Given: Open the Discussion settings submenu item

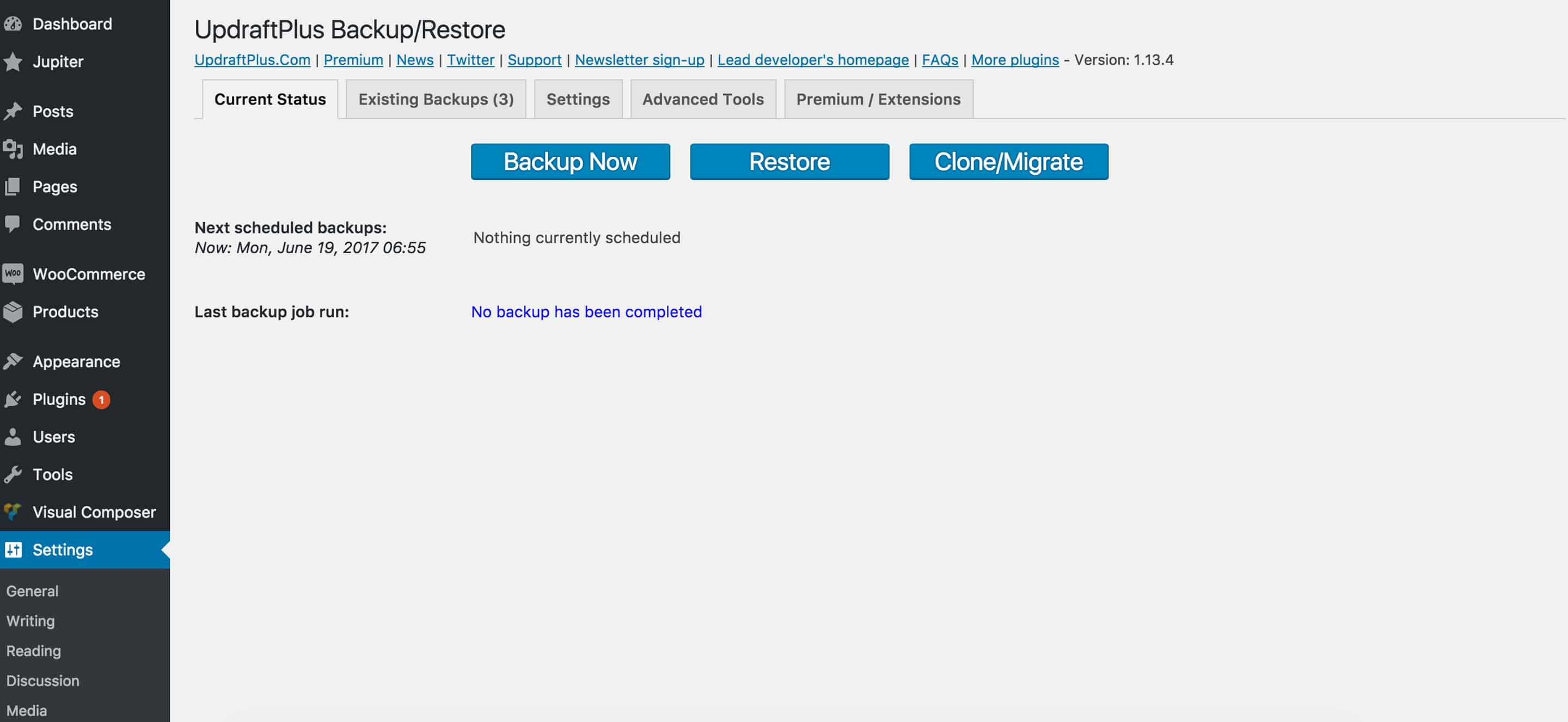Looking at the screenshot, I should pyautogui.click(x=42, y=681).
